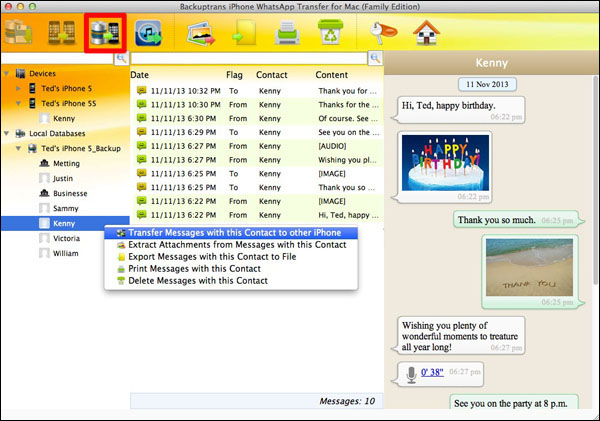
Task: Select Ted's iPhone 5_Backup database
Action: click(x=81, y=148)
